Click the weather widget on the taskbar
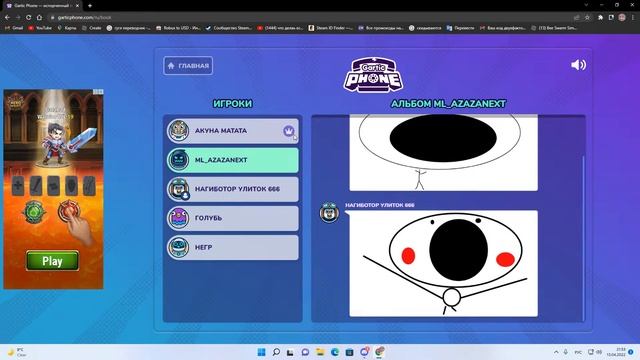Viewport: 640px width, 360px height. (x=17, y=352)
